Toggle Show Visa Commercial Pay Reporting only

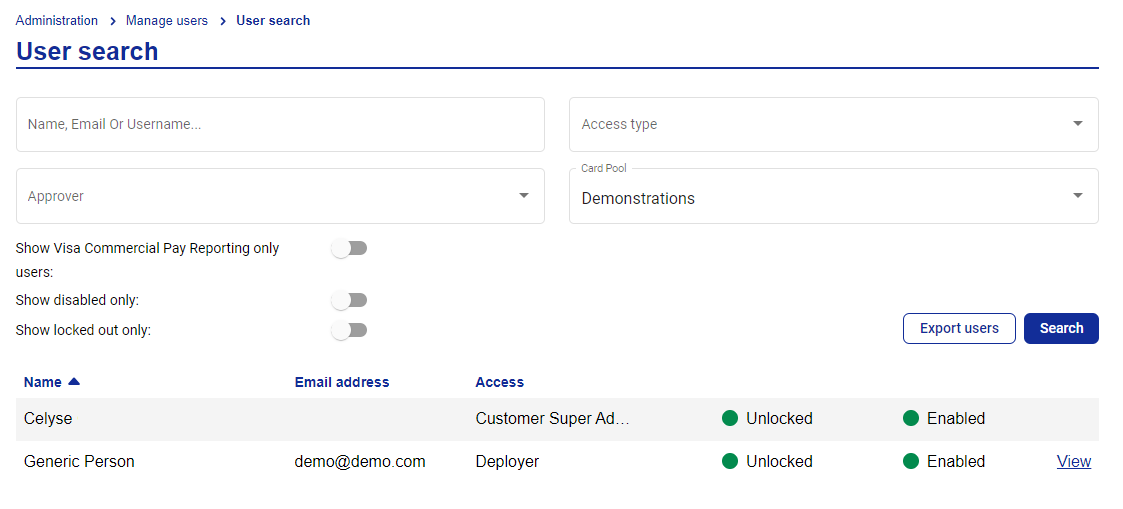(350, 248)
